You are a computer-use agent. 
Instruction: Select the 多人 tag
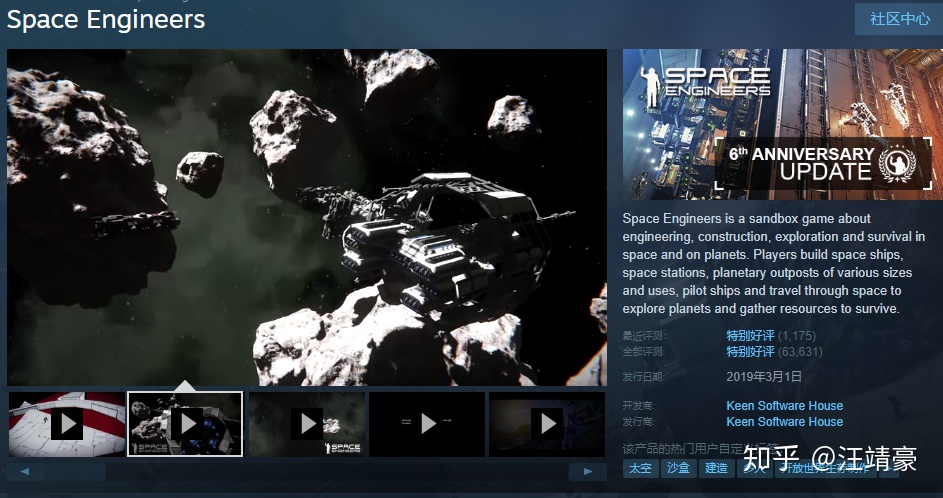click(x=754, y=469)
